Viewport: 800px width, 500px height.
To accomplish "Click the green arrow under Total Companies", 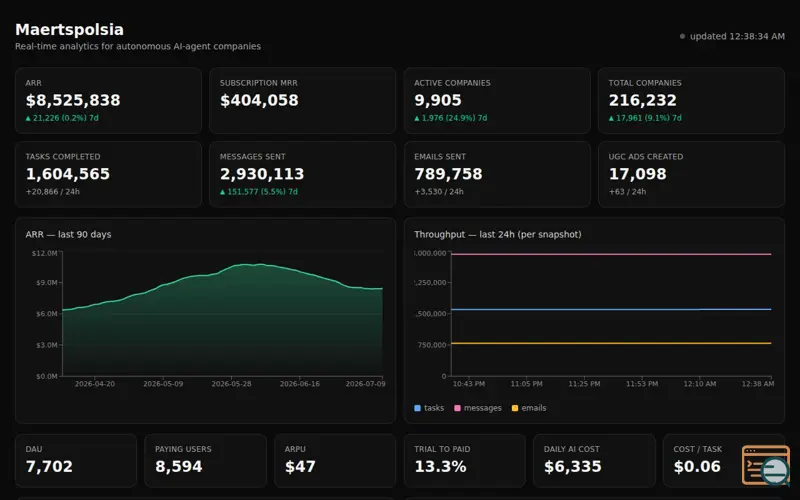I will click(611, 118).
